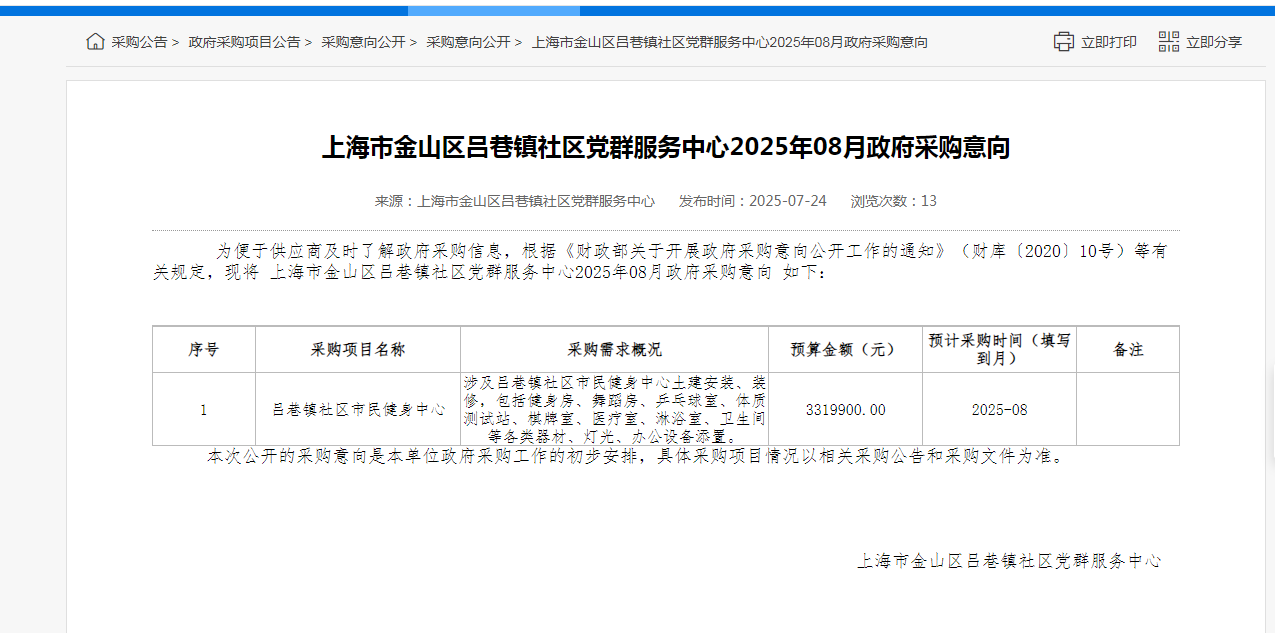1275x633 pixels.
Task: Click 立即分享 share button
Action: 1214,42
